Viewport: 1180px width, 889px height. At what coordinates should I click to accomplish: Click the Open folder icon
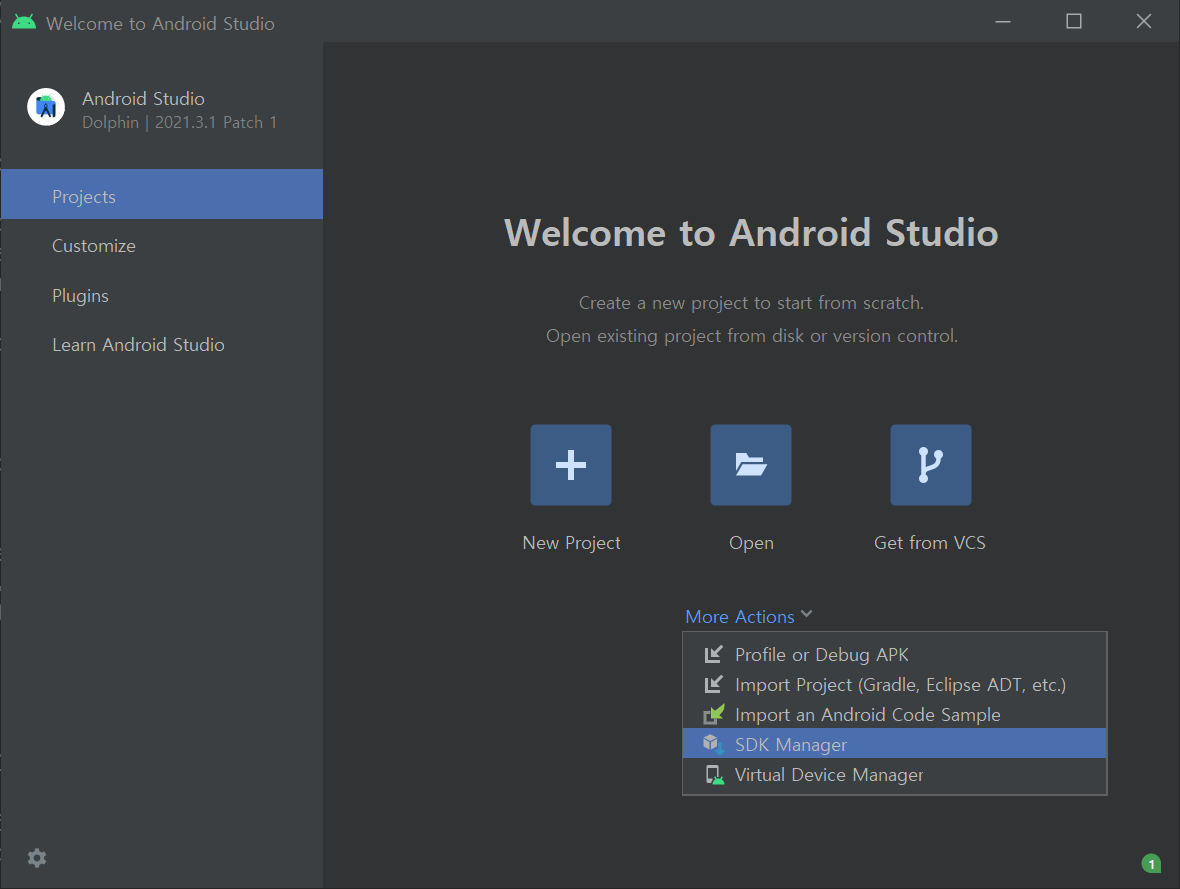click(750, 465)
